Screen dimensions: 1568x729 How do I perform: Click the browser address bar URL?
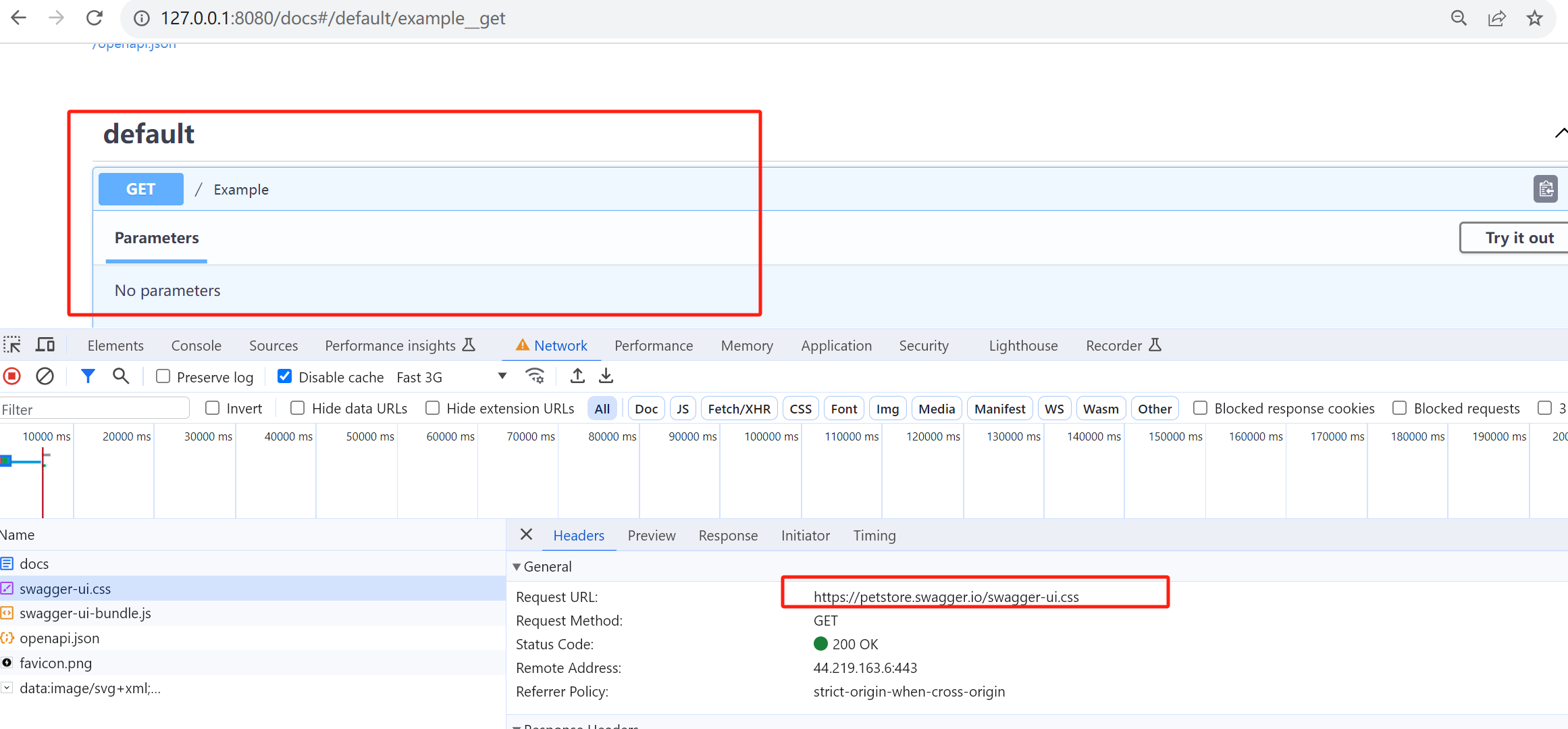(332, 18)
